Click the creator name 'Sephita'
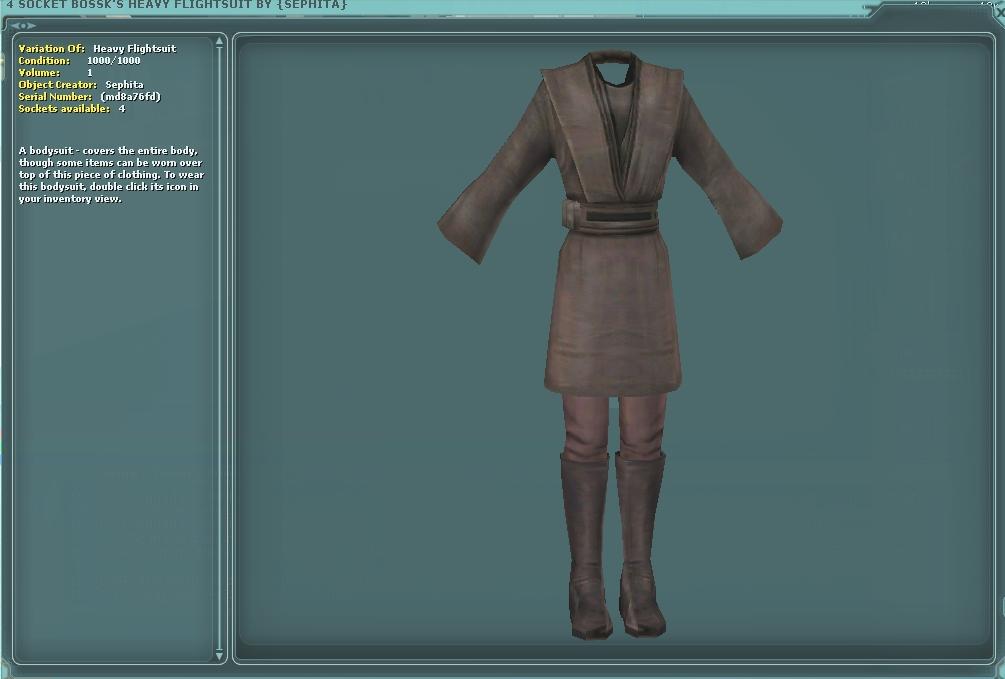Screen dimensions: 1005x679 [x=124, y=85]
